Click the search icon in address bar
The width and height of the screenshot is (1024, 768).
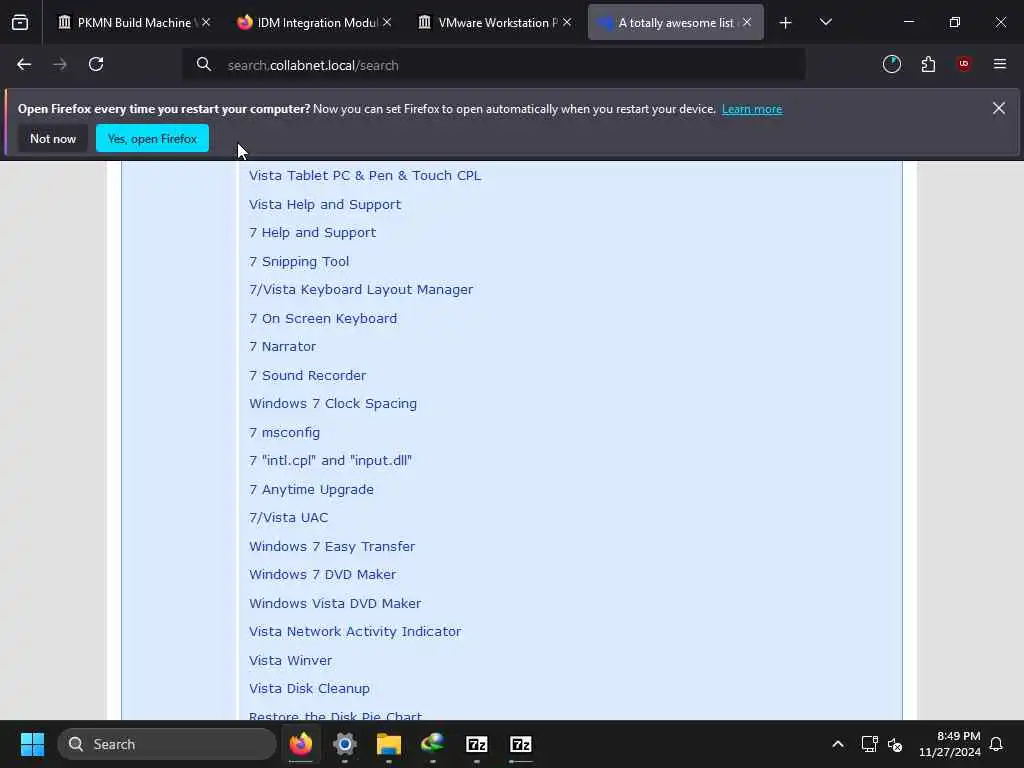tap(204, 64)
